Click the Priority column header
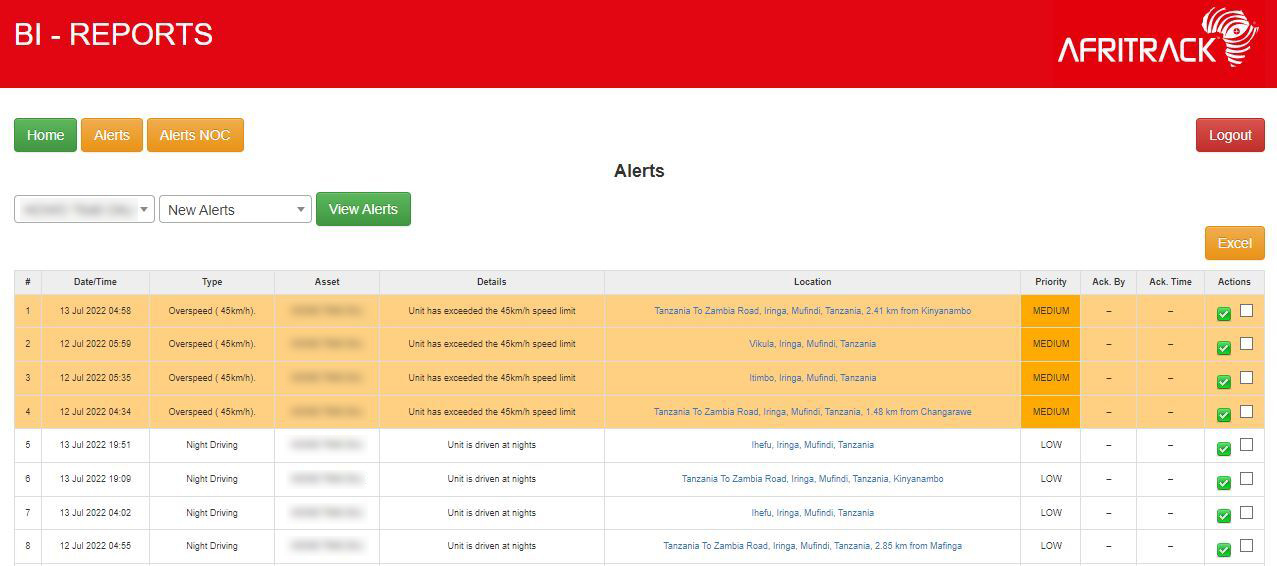Screen dimensions: 1277x566 [x=1051, y=282]
